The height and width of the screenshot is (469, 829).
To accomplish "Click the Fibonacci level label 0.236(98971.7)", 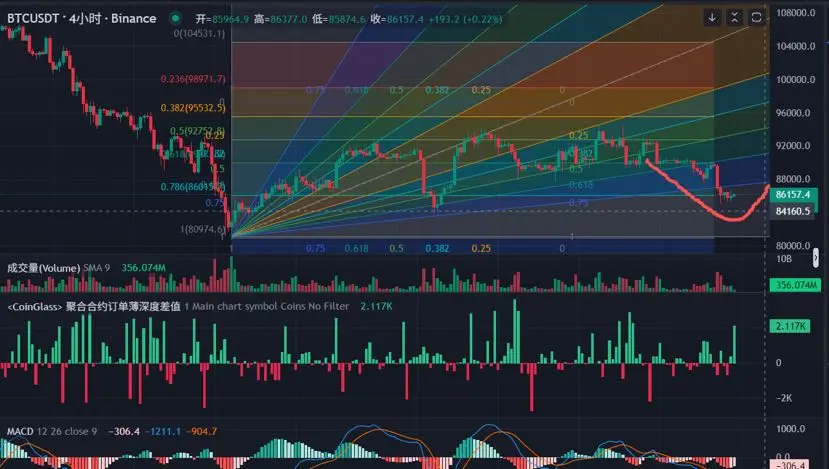I will pyautogui.click(x=193, y=79).
